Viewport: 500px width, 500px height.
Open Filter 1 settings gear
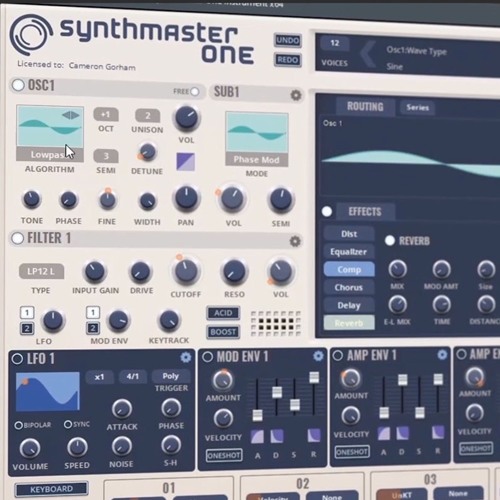pos(295,241)
